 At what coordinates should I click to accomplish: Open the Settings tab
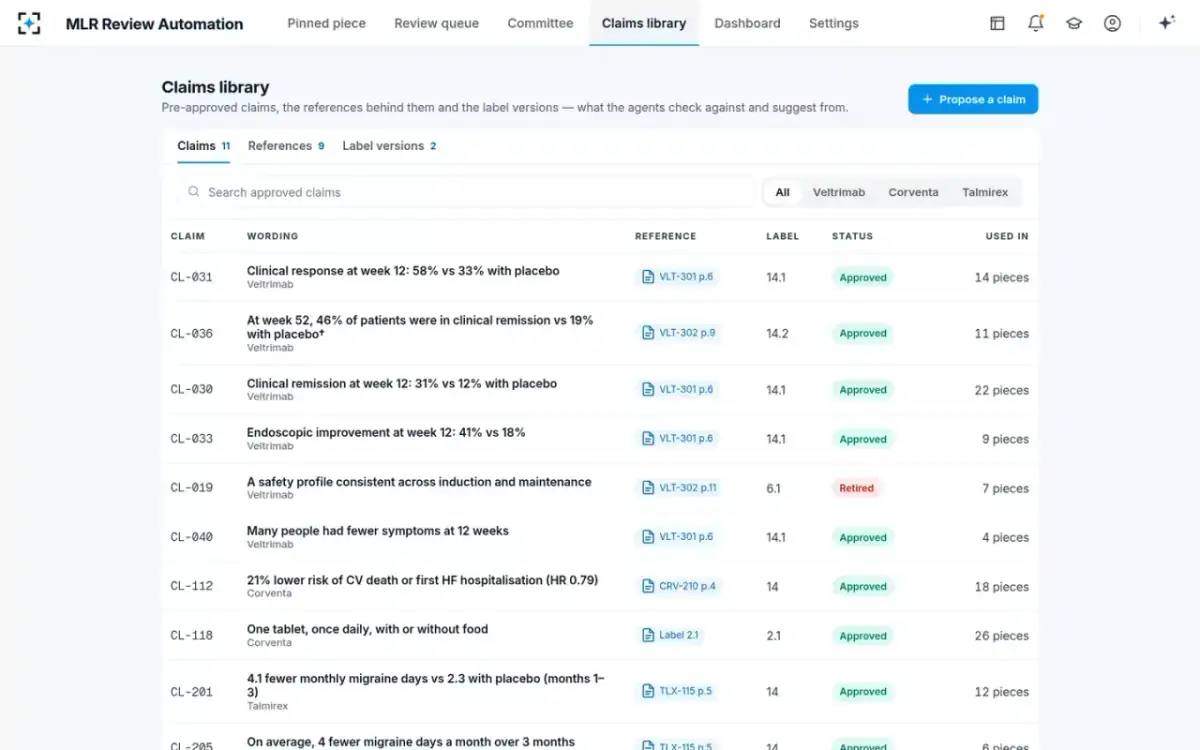click(834, 23)
